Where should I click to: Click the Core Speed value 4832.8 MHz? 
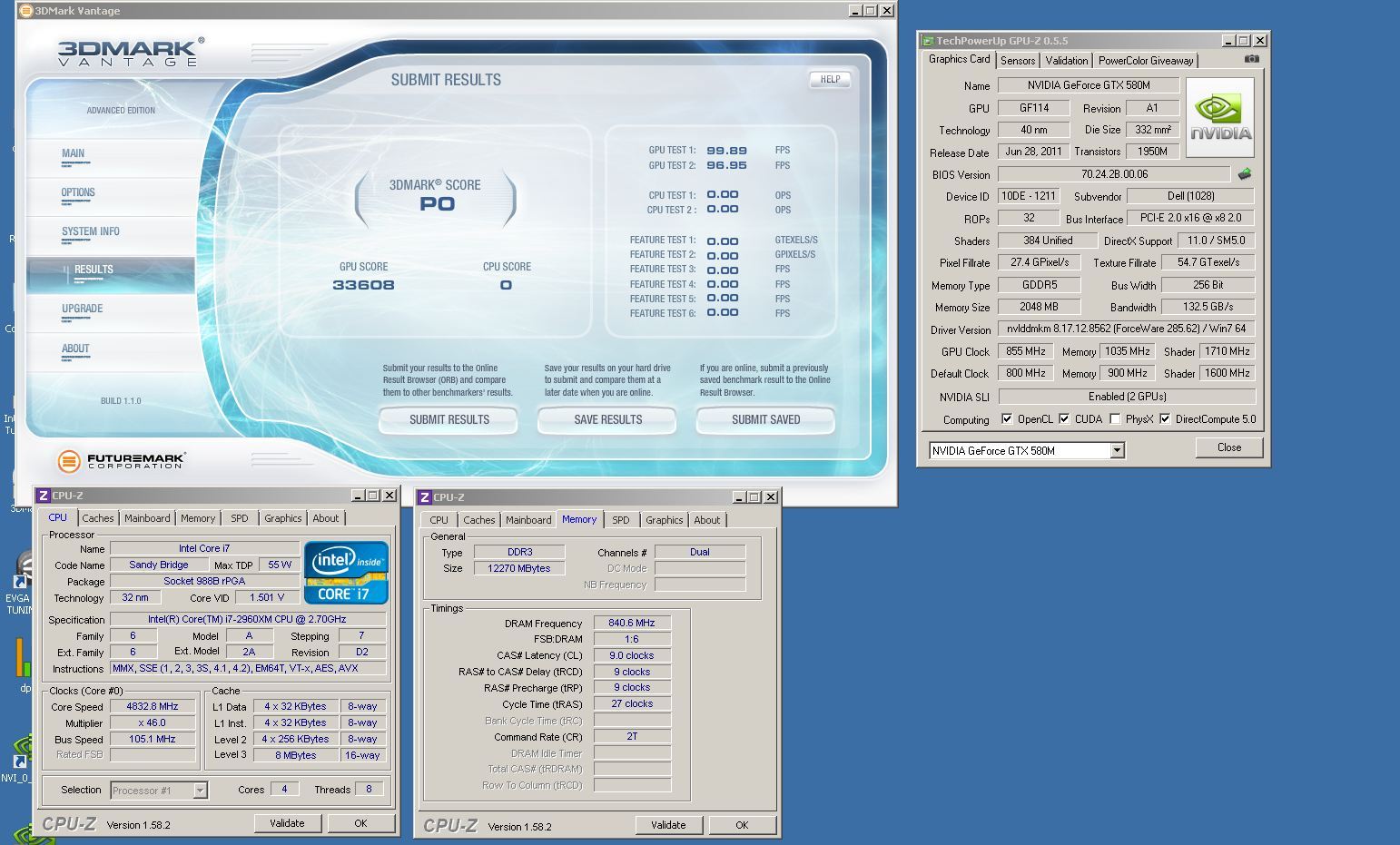click(153, 706)
